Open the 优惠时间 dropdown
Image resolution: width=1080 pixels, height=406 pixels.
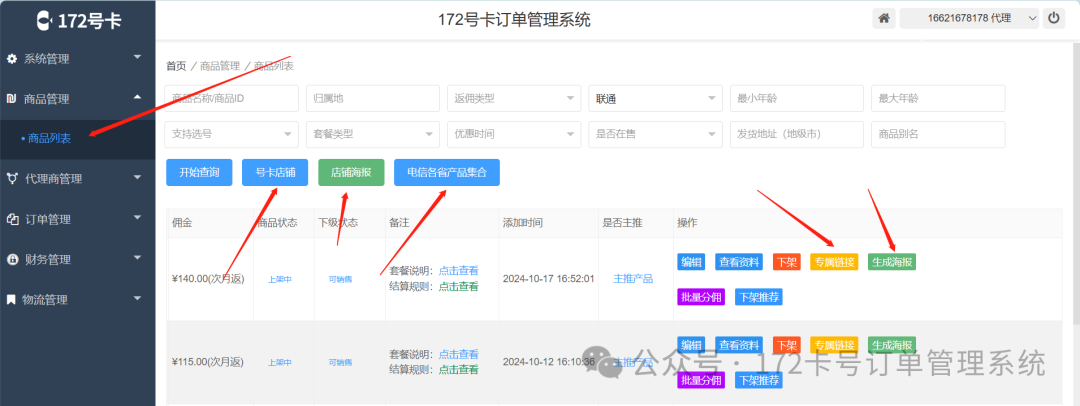(x=514, y=134)
